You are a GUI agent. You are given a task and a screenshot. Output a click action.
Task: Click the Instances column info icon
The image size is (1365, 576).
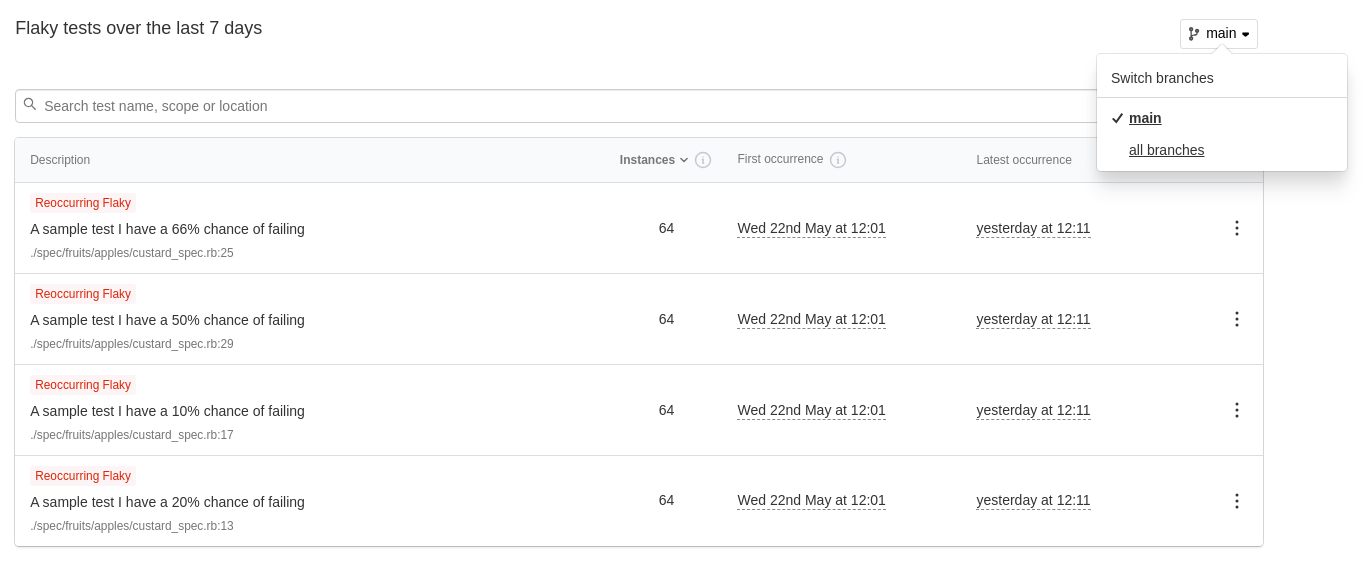[x=703, y=160]
